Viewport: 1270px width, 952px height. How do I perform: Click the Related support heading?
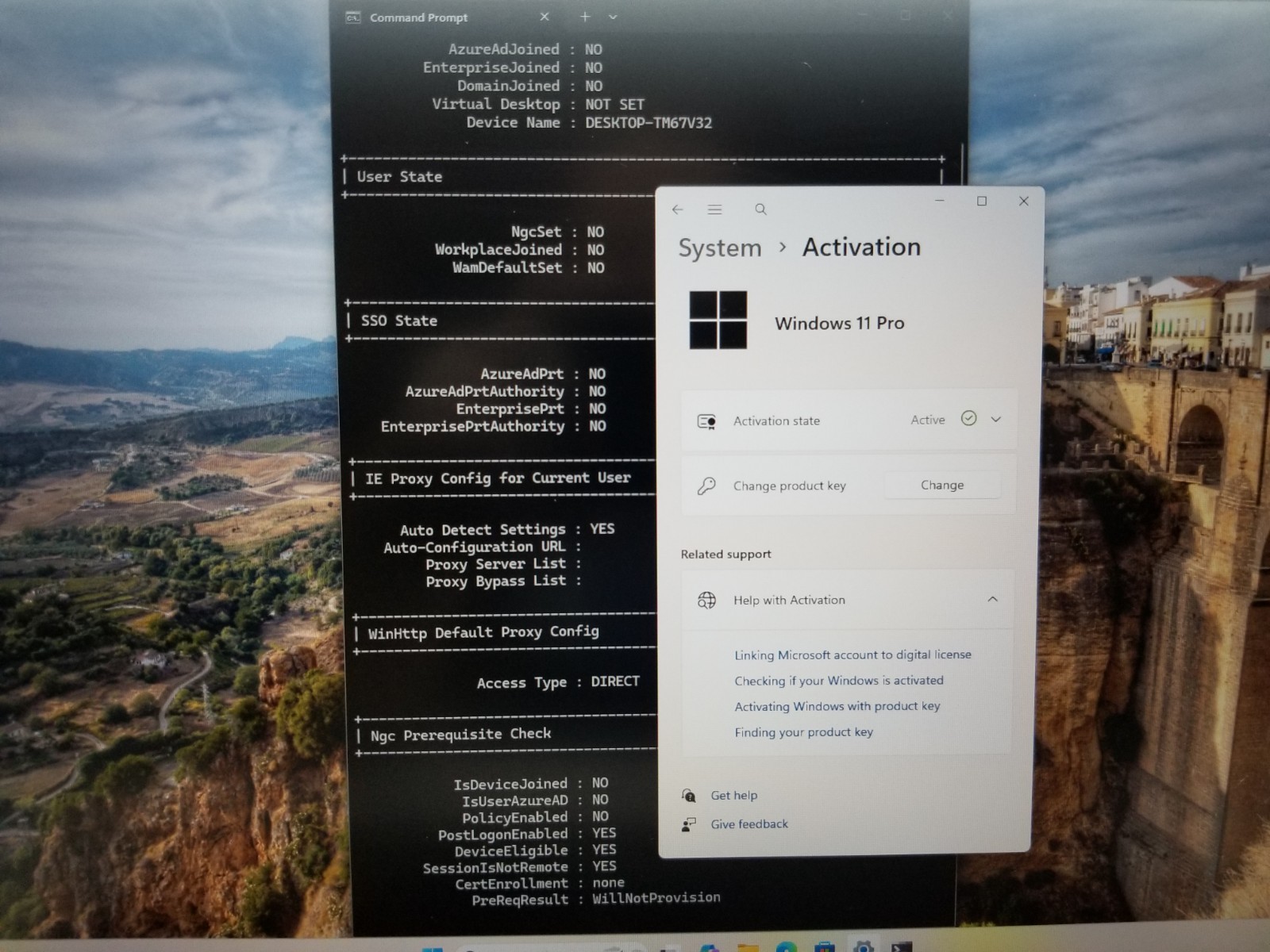(x=725, y=554)
